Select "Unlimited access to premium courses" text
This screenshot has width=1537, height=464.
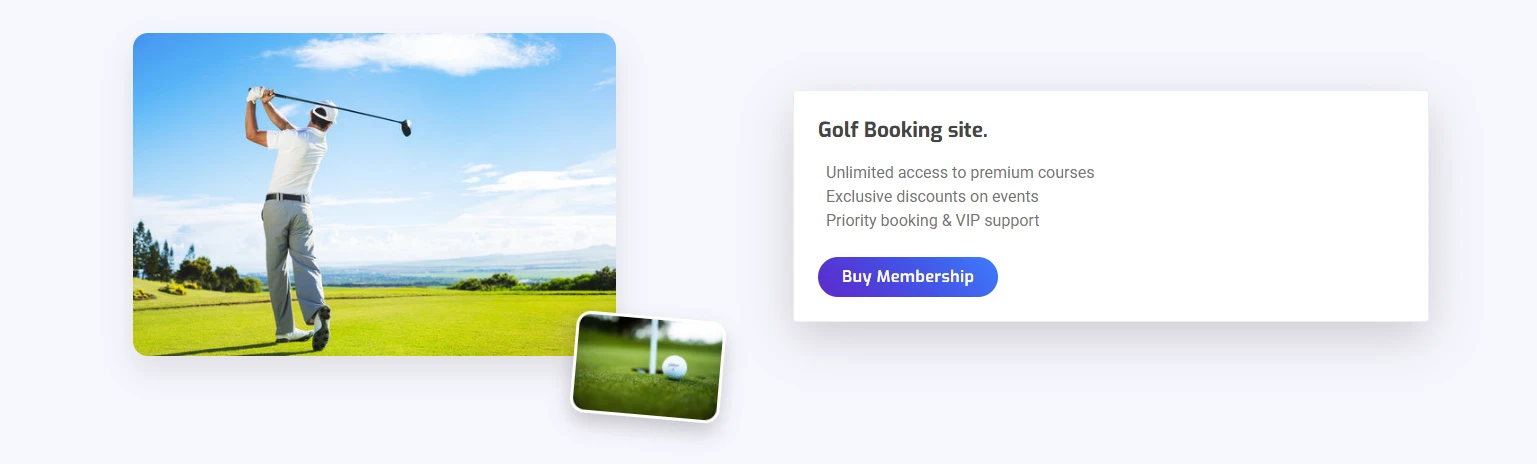point(959,173)
